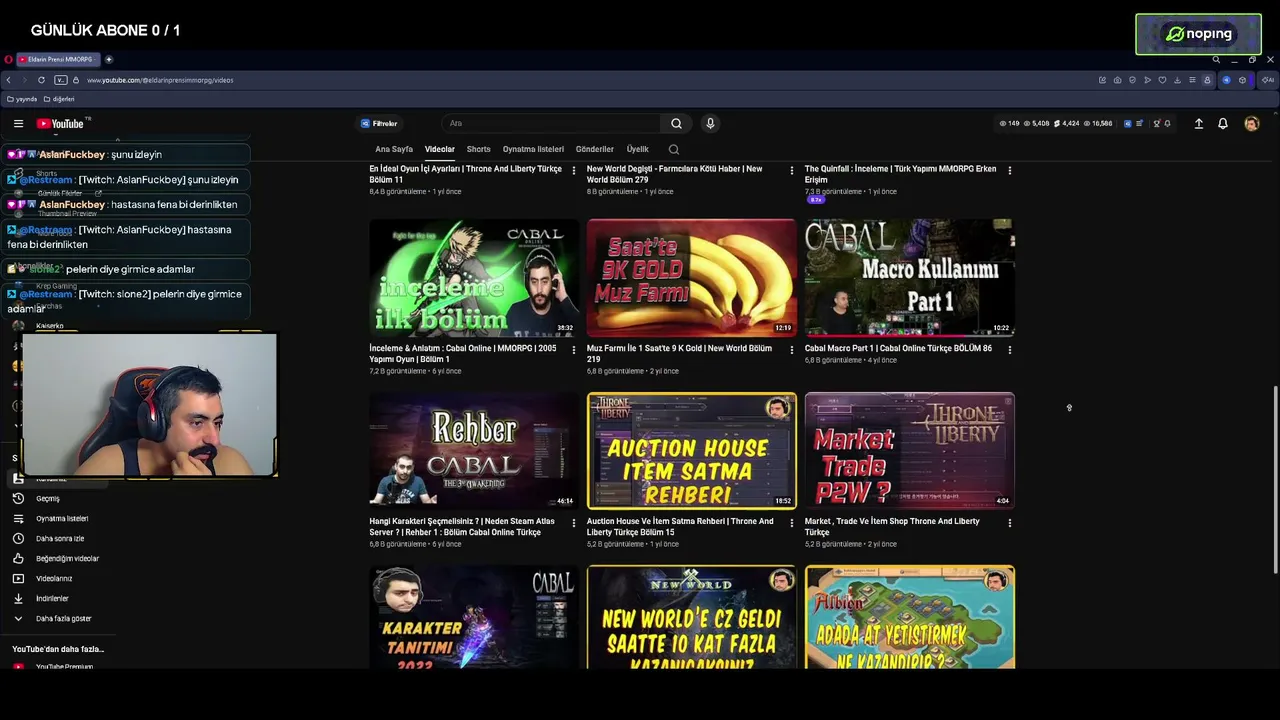Click the Opera browser menu logo
1280x720 pixels.
tap(8, 59)
